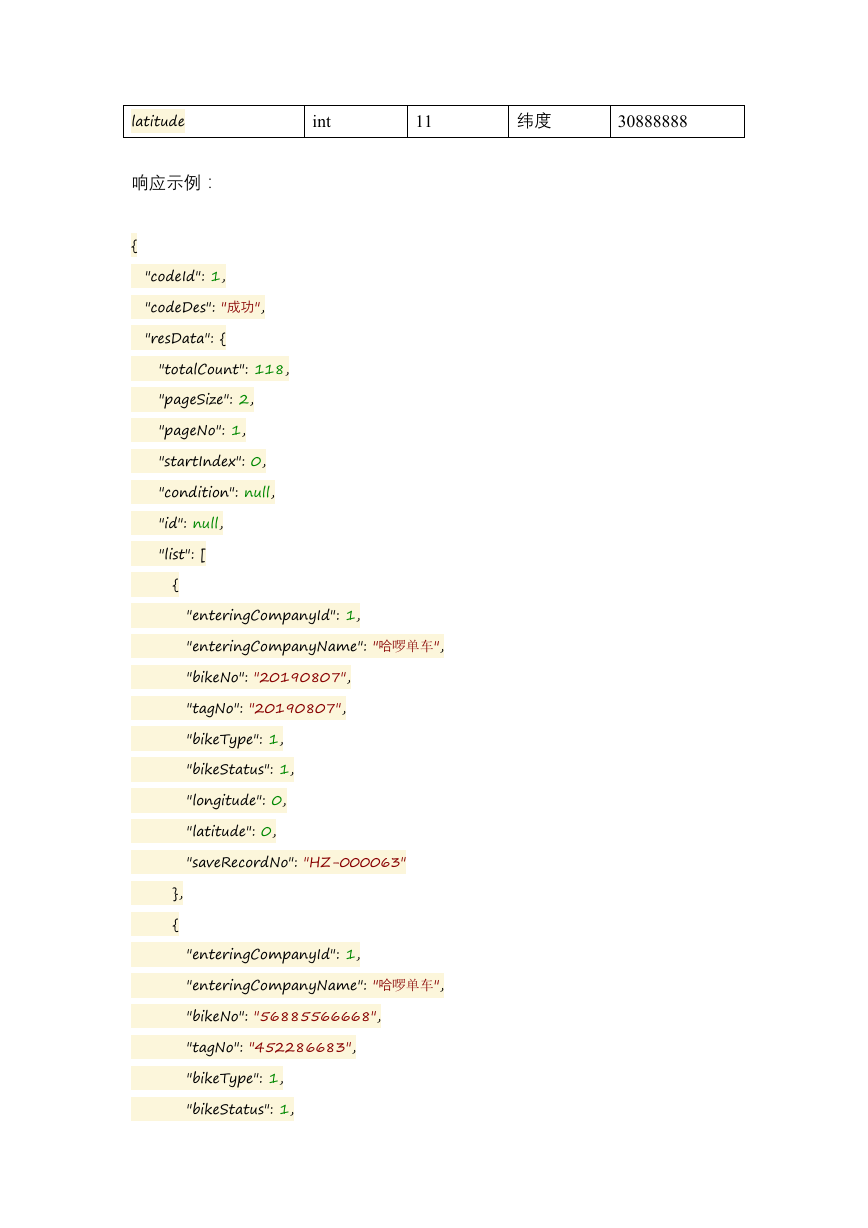
Task: Select the int type cell
Action: pyautogui.click(x=356, y=121)
